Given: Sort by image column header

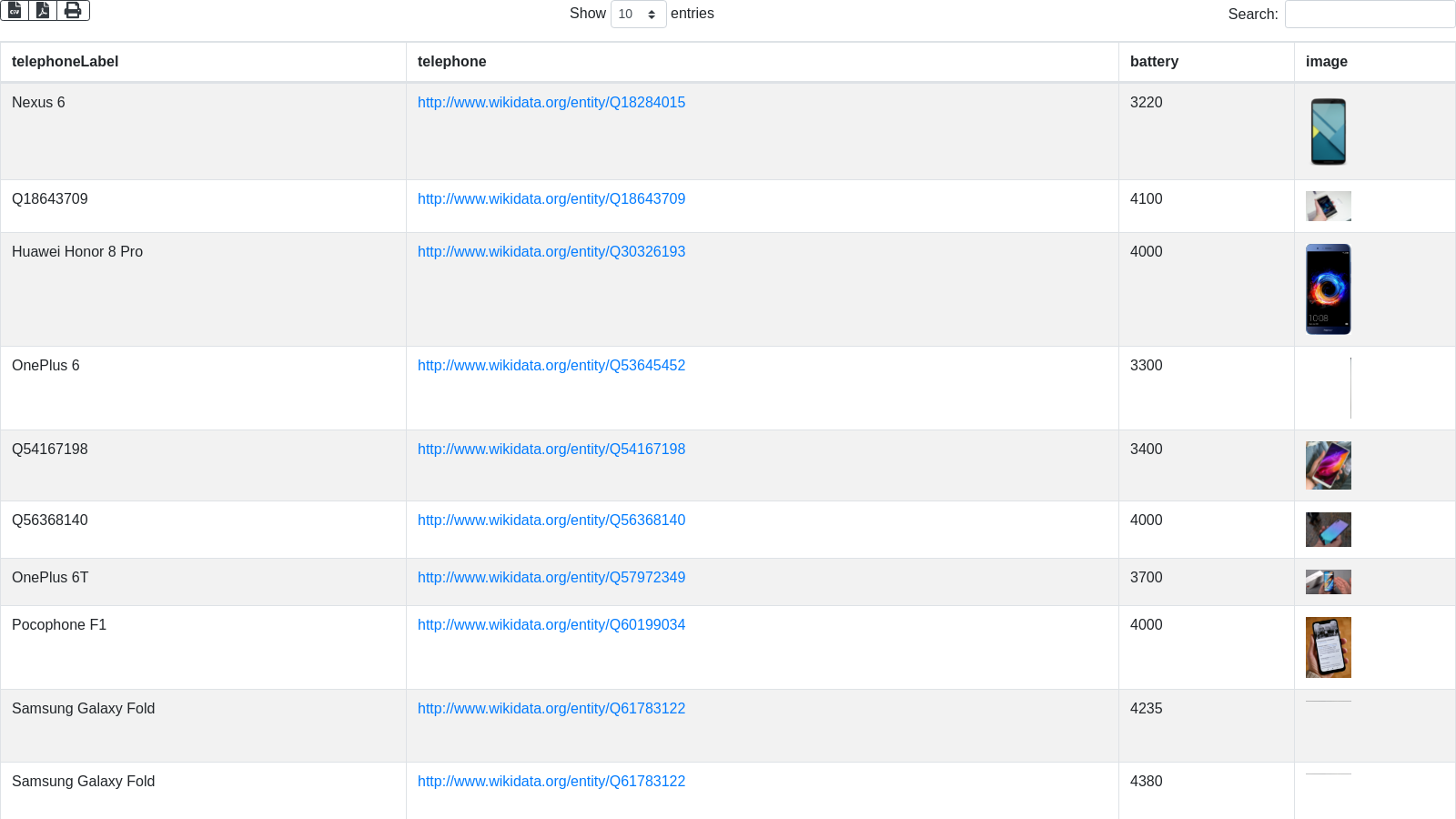Looking at the screenshot, I should (1326, 62).
